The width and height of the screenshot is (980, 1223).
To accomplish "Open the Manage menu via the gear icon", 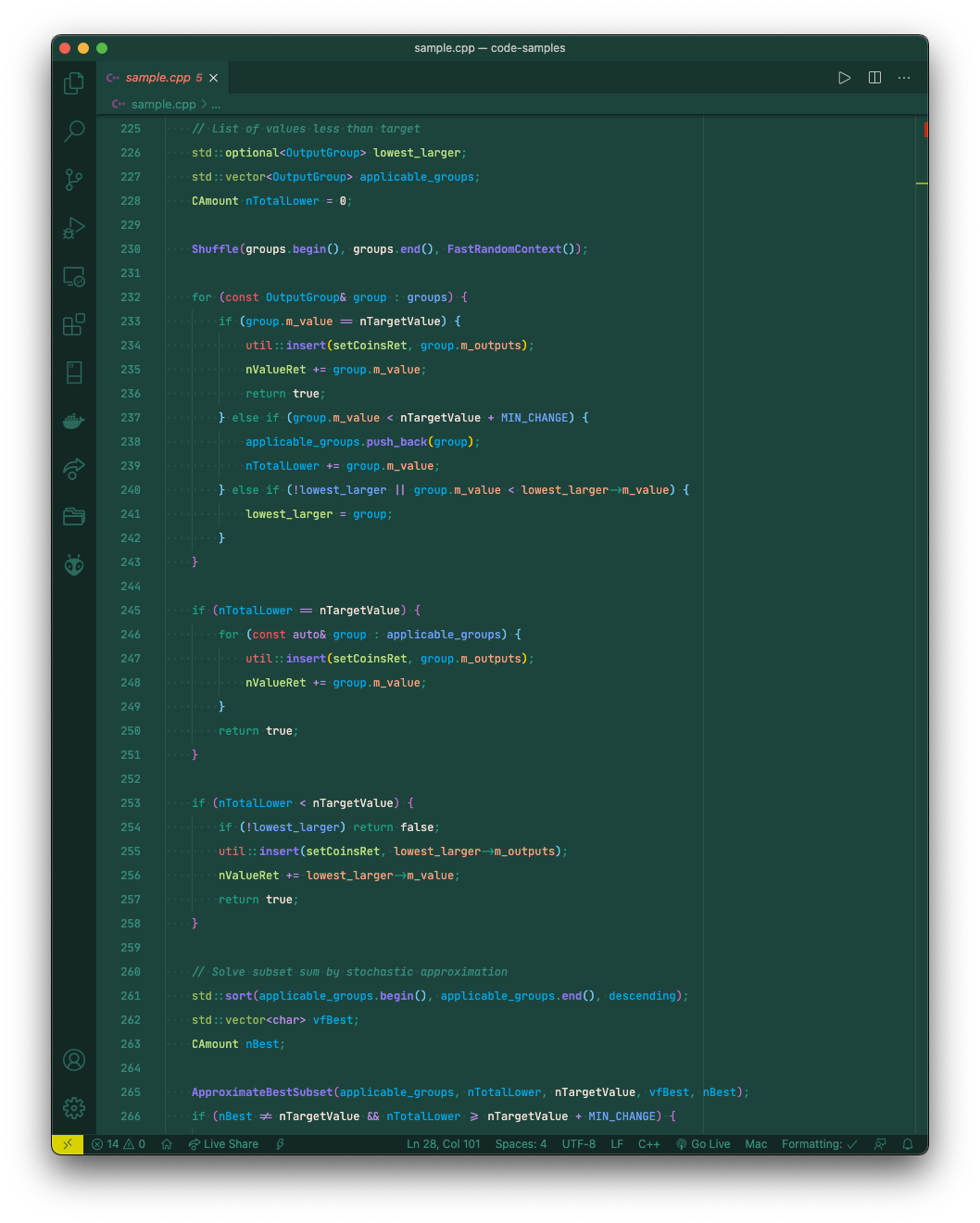I will tap(74, 1107).
